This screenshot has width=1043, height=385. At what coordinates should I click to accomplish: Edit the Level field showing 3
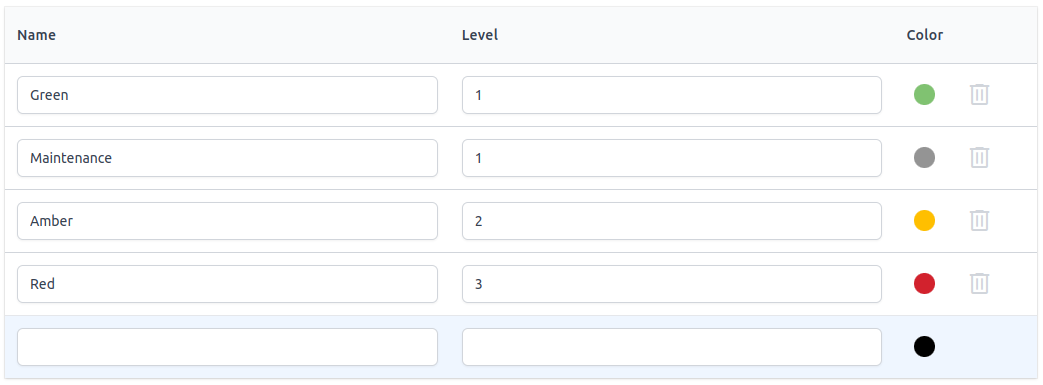[672, 284]
